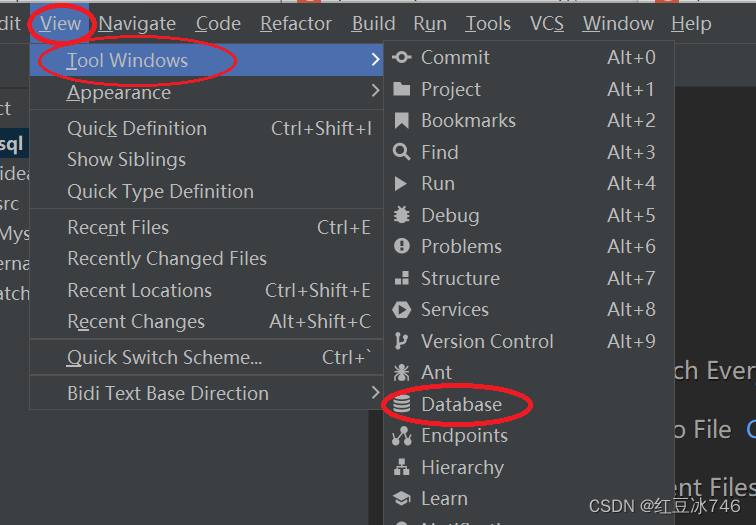Click the Services hexagon icon
This screenshot has height=525, width=756.
(402, 310)
